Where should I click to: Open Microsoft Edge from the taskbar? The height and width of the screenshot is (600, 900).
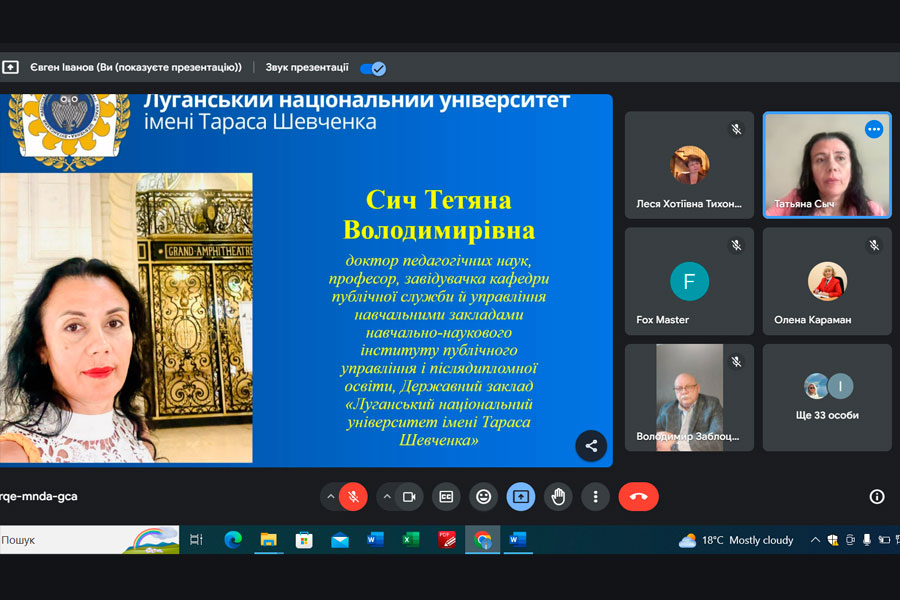[233, 540]
